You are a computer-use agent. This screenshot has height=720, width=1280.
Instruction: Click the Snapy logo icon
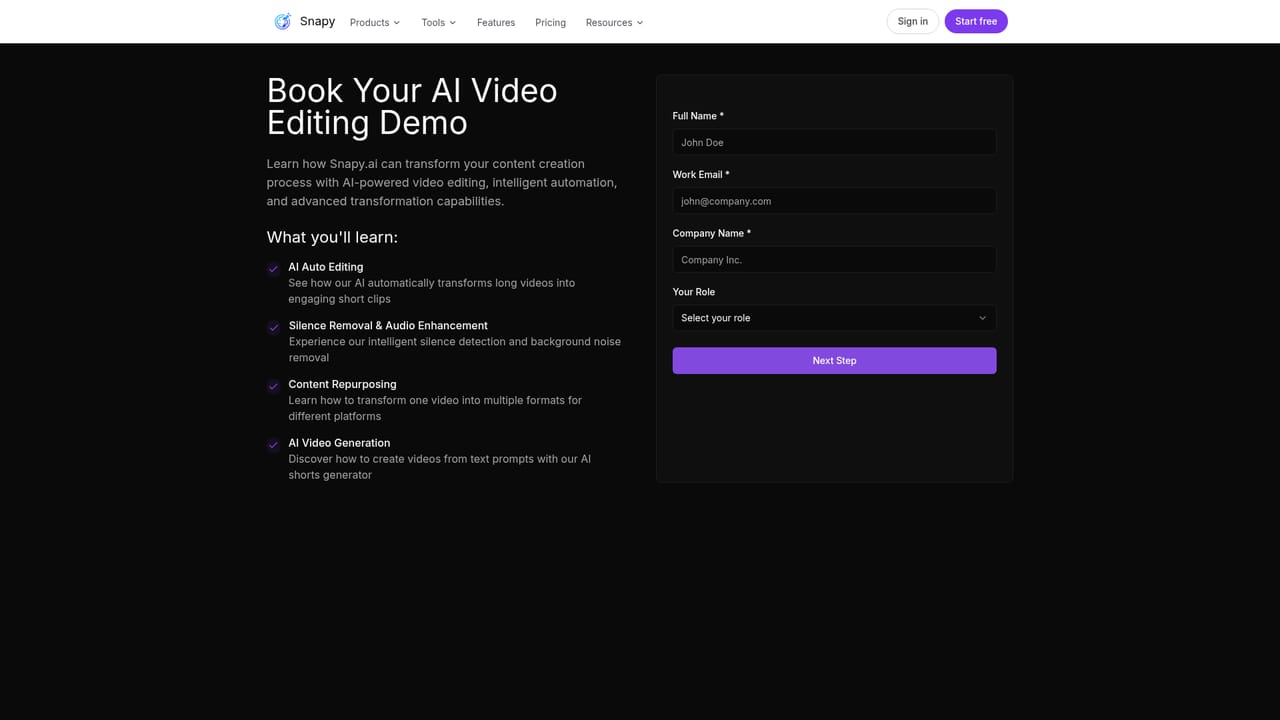click(283, 21)
